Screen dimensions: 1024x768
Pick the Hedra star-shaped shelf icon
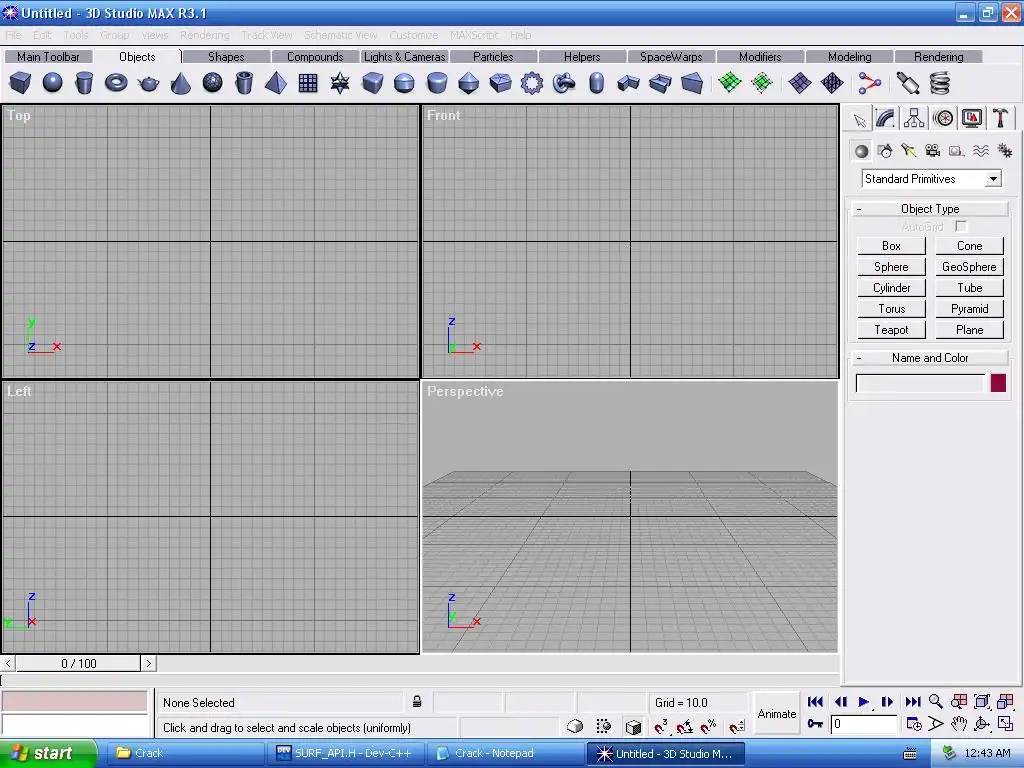click(x=340, y=83)
